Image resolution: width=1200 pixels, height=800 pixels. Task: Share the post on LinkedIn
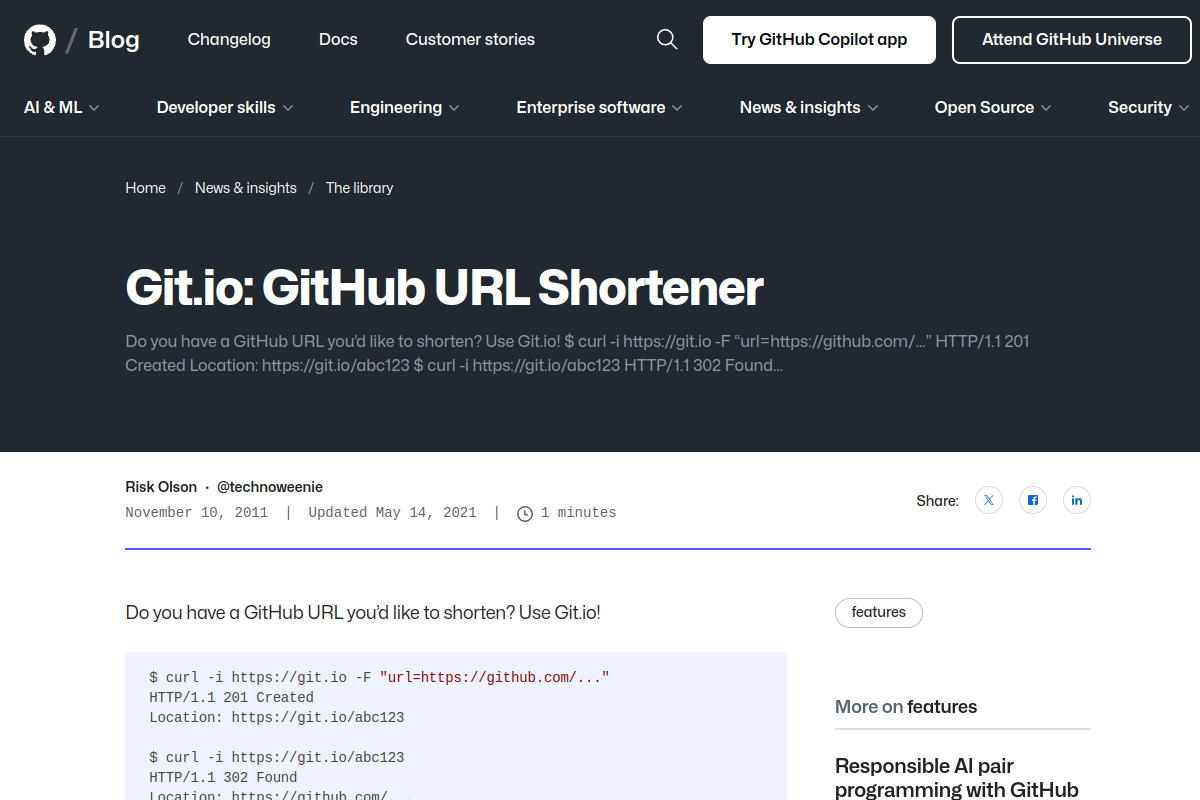tap(1077, 500)
